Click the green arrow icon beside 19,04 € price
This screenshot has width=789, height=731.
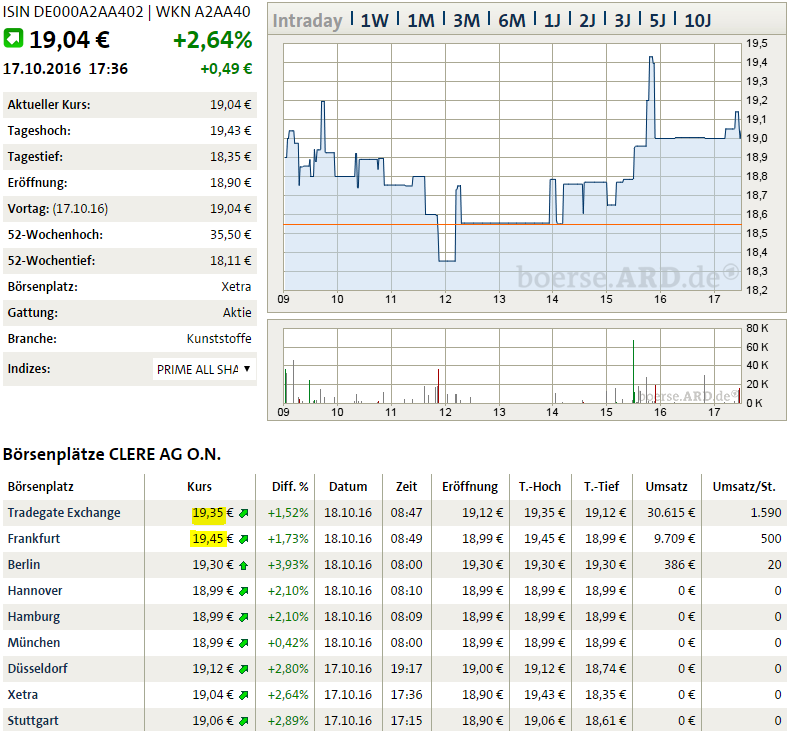point(14,39)
